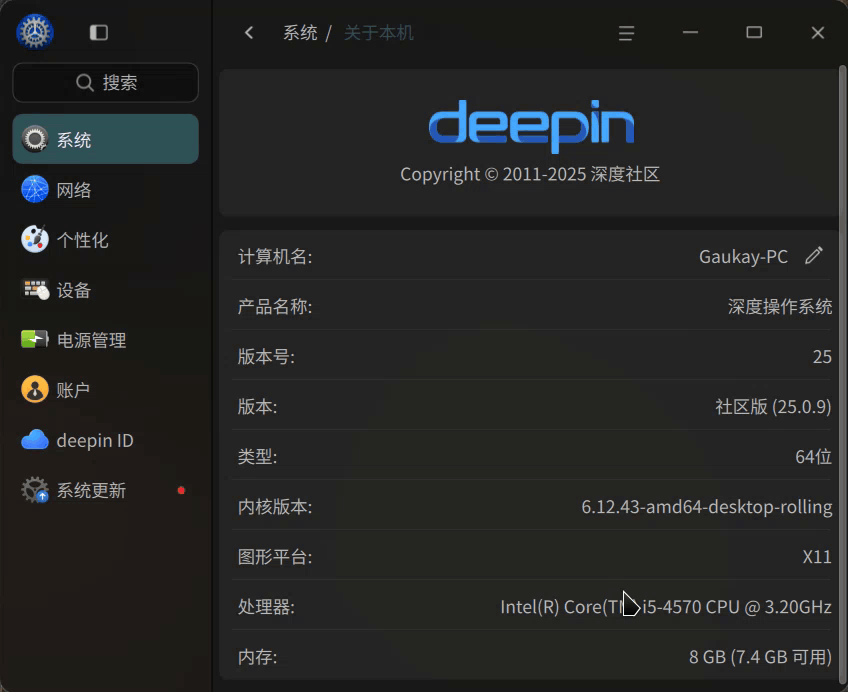
Task: Click the 产品名称 label
Action: point(275,307)
